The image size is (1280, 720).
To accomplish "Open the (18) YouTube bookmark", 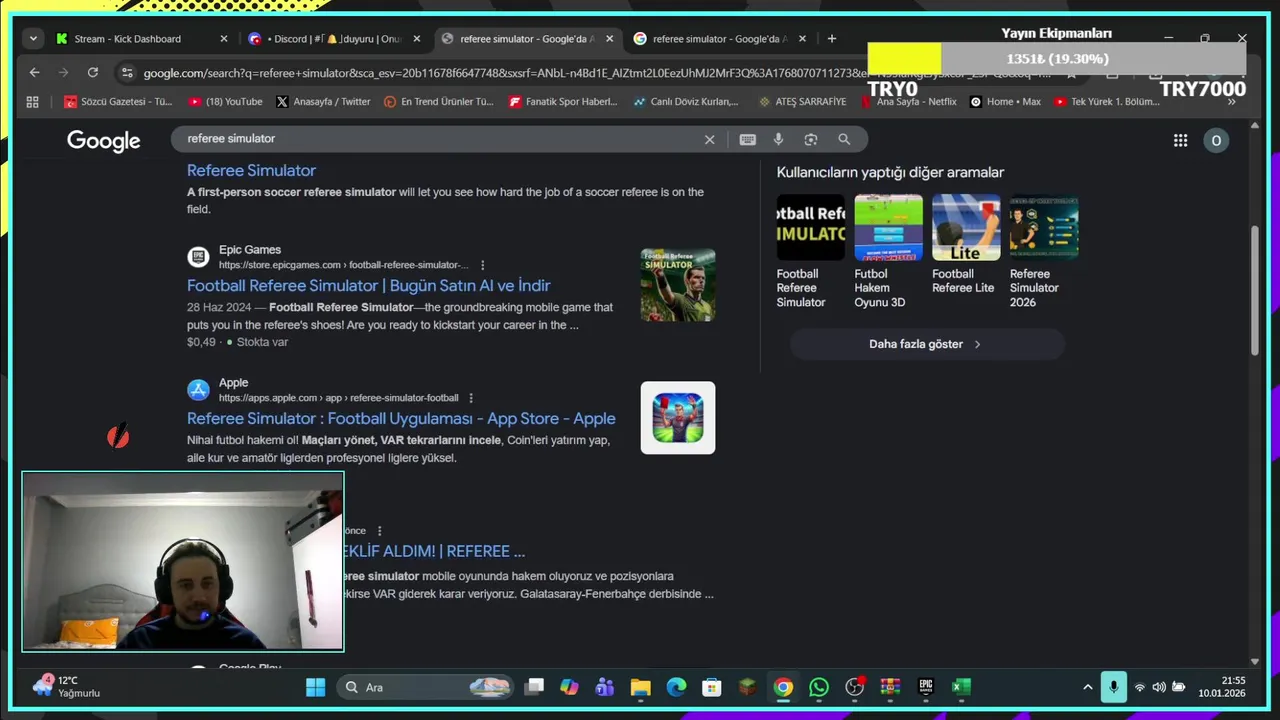I will pyautogui.click(x=225, y=102).
